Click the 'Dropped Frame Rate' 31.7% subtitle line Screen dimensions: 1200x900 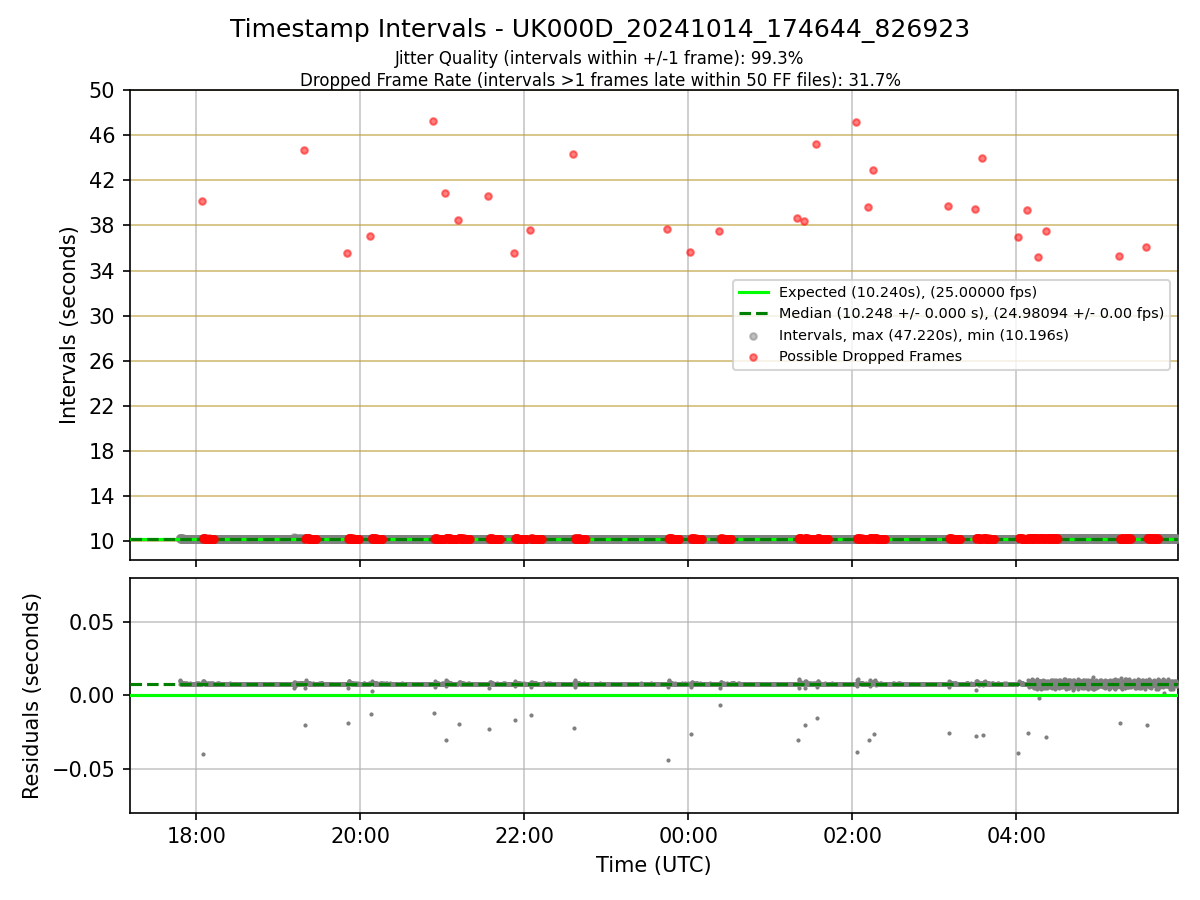(600, 80)
